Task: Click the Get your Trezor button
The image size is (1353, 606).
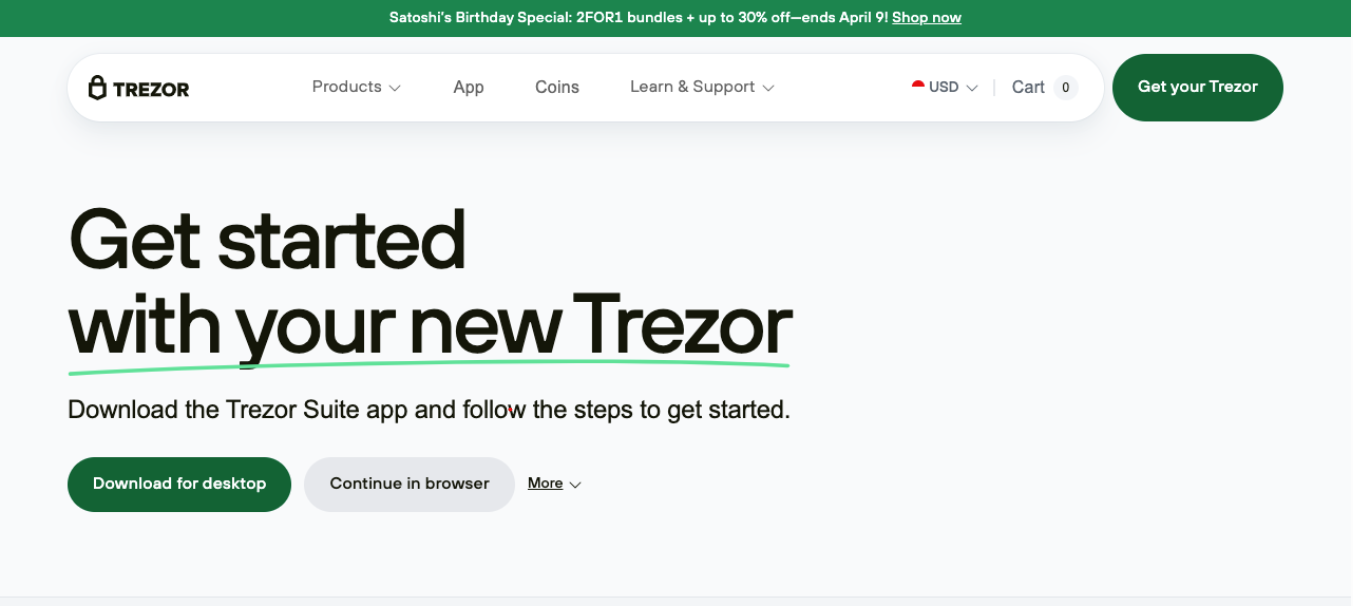Action: pyautogui.click(x=1197, y=87)
